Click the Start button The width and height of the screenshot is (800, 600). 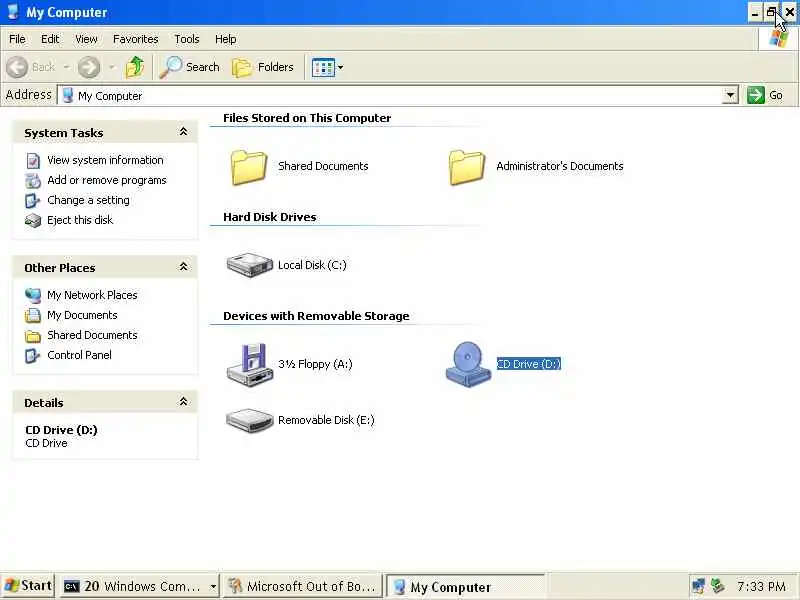(29, 586)
